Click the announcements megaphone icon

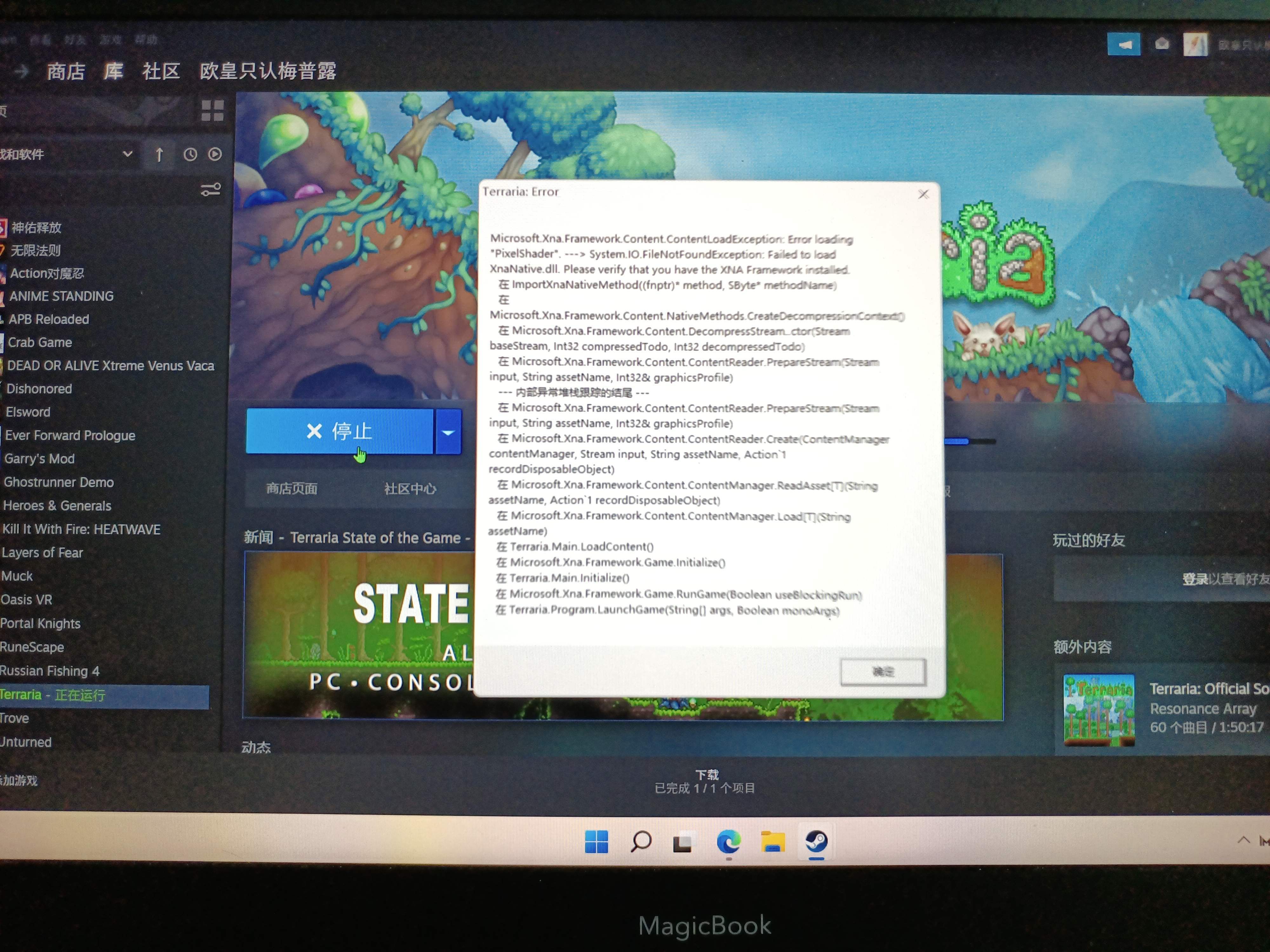click(1124, 45)
